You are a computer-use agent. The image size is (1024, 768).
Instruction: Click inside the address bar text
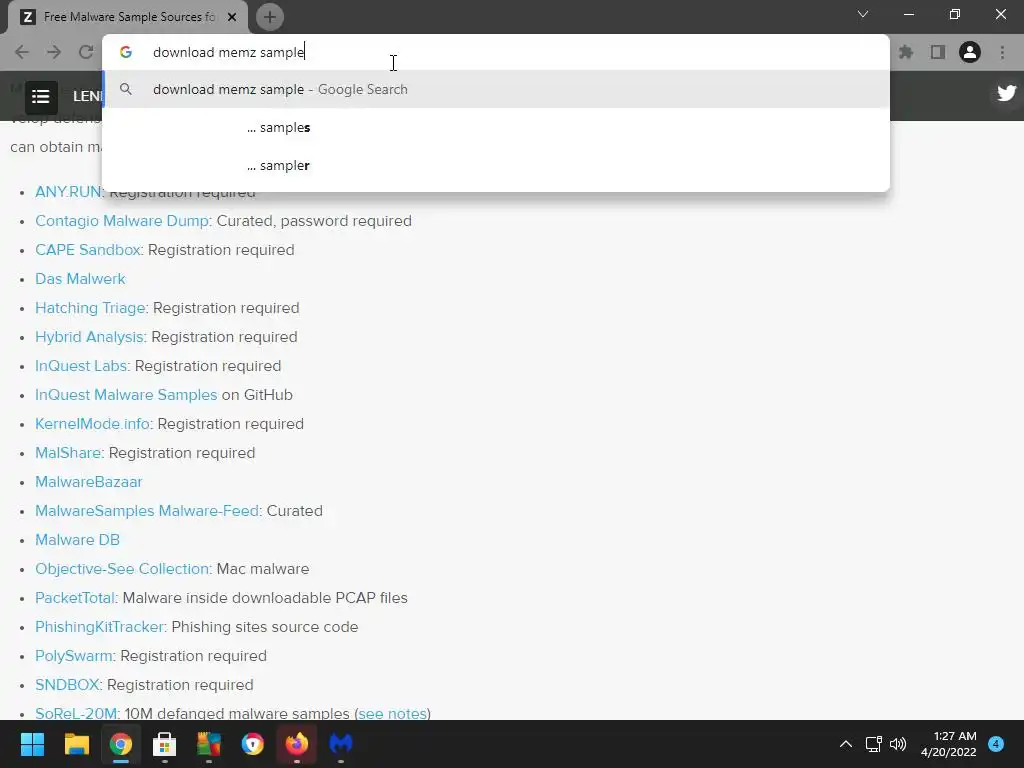pos(229,52)
